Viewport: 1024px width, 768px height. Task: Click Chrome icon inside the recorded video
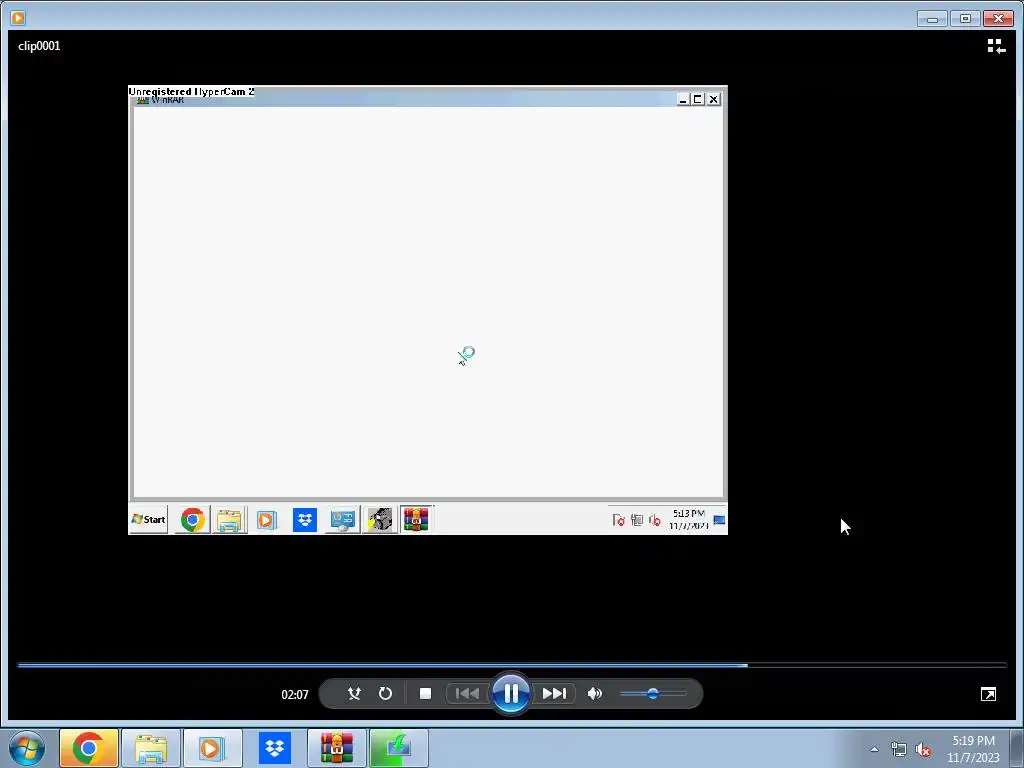(x=192, y=520)
